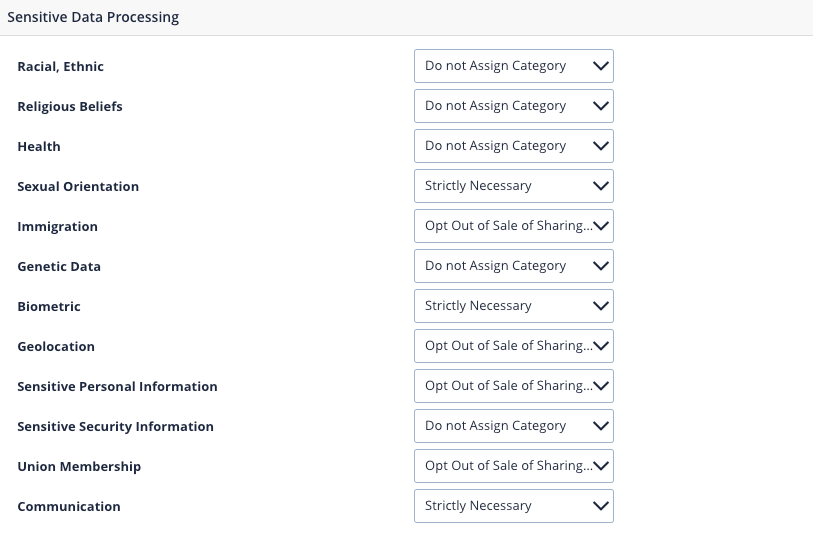Click the Union Membership field label
This screenshot has width=813, height=536.
tap(79, 467)
